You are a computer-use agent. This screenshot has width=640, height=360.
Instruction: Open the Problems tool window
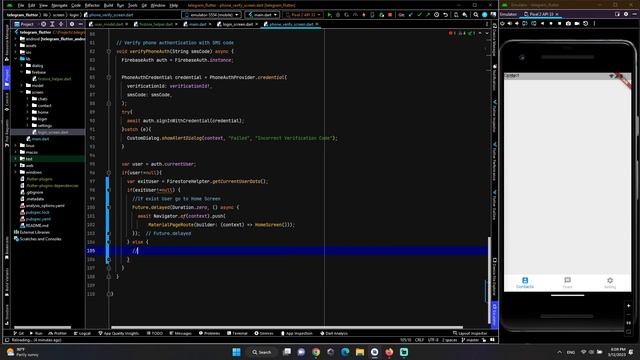pos(209,333)
